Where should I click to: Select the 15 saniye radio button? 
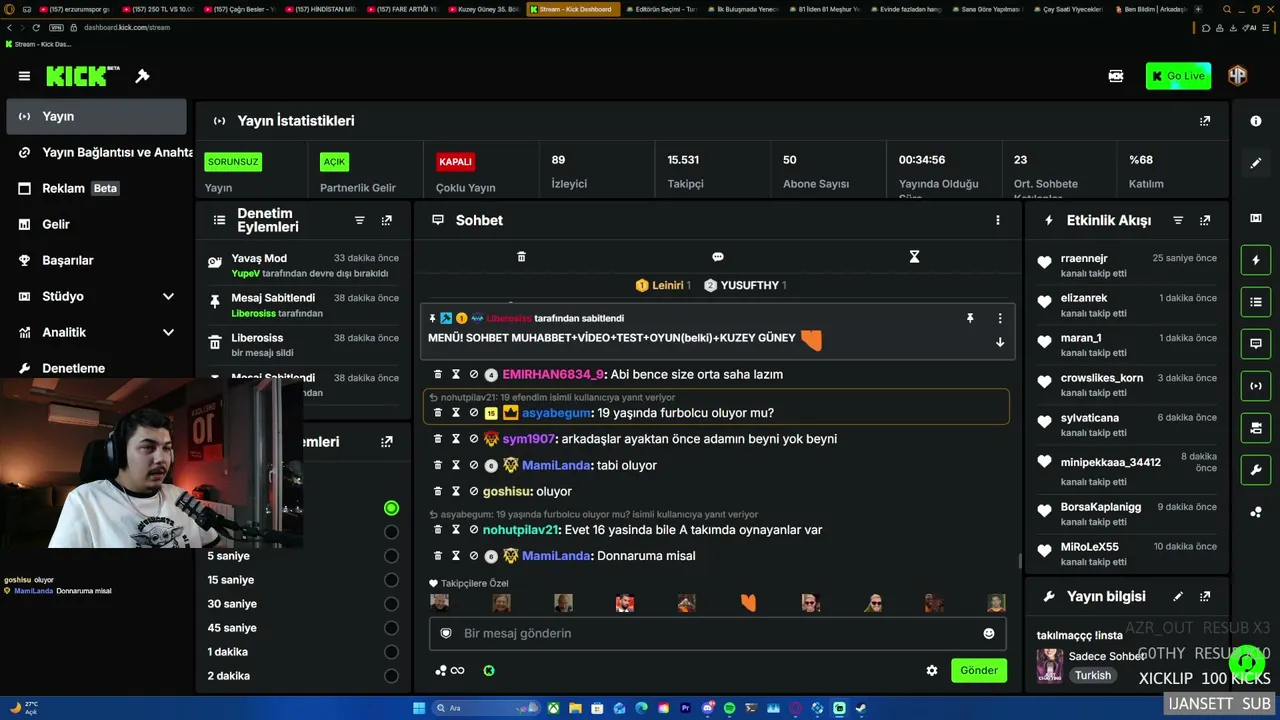tap(391, 580)
